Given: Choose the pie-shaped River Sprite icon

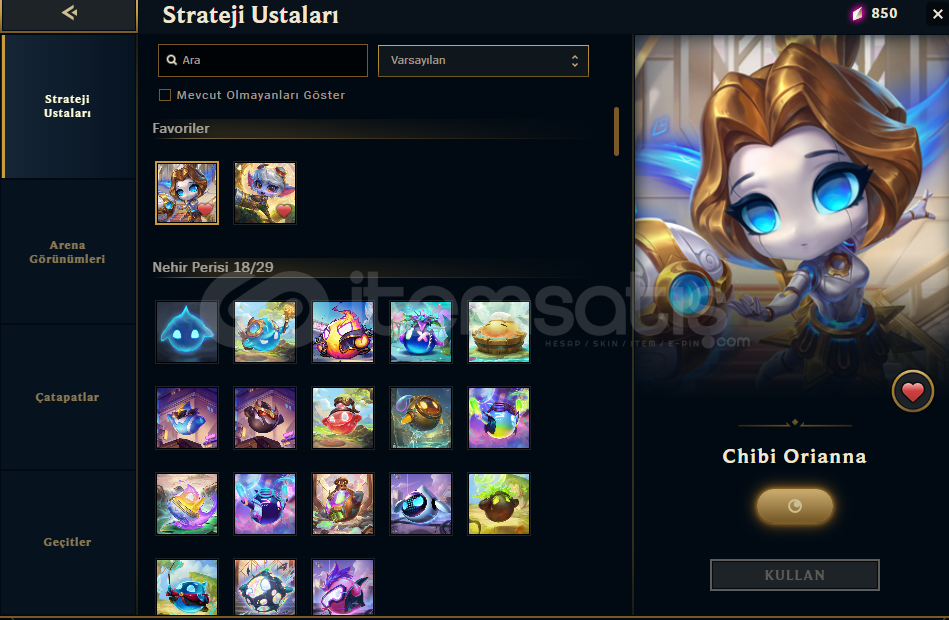Looking at the screenshot, I should point(499,332).
